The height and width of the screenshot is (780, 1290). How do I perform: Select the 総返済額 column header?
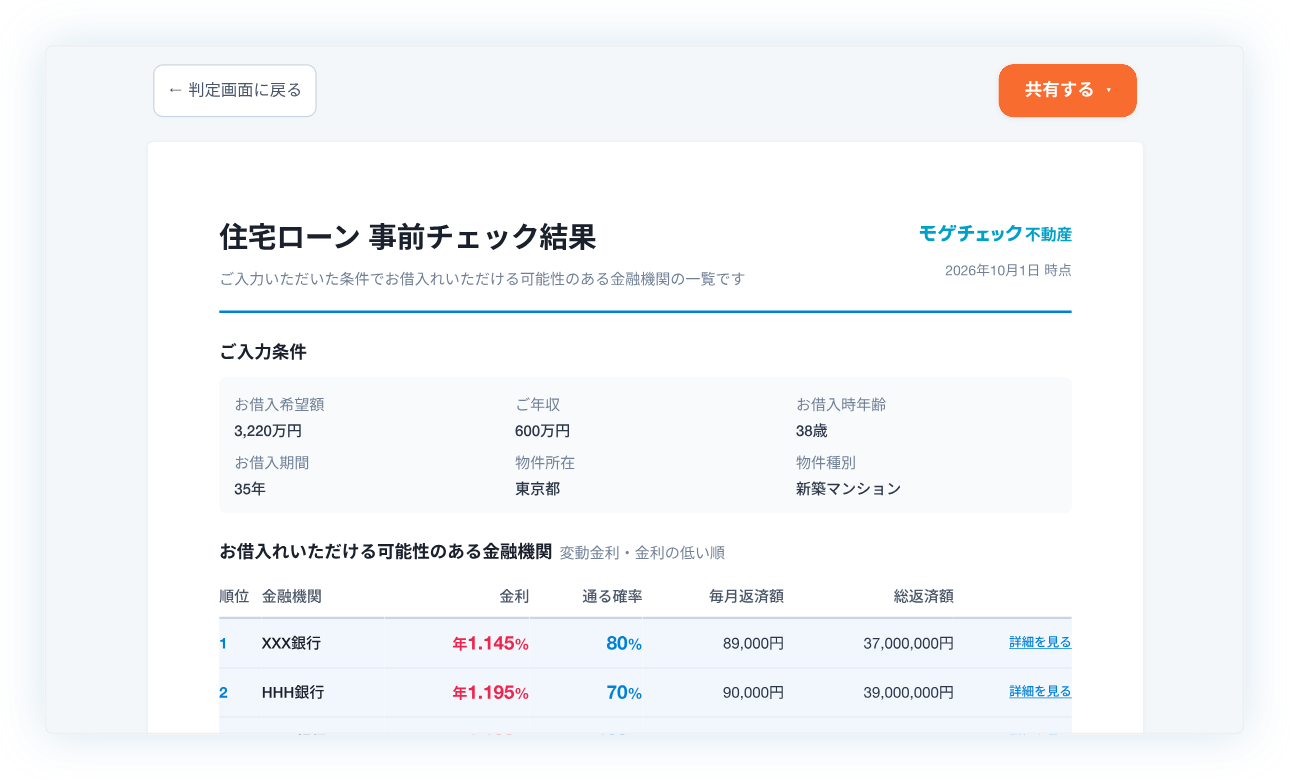(x=923, y=597)
